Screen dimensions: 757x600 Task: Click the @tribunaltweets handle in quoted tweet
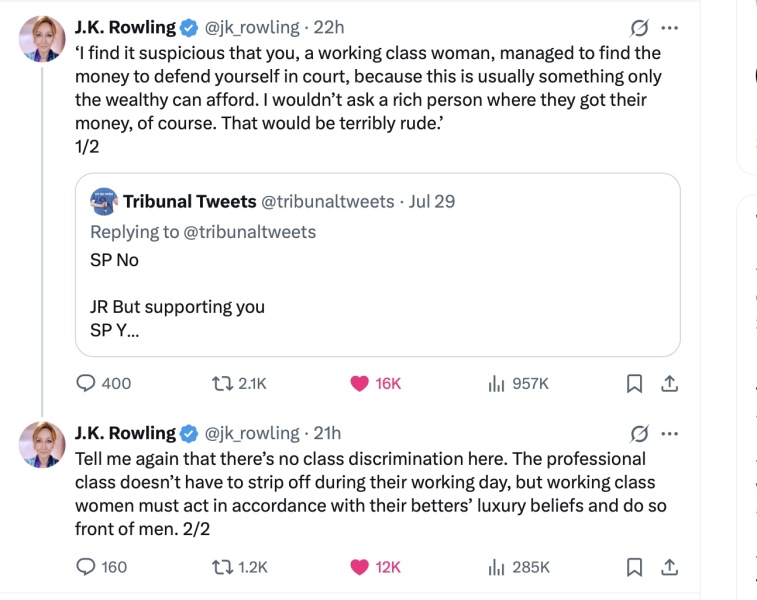tap(327, 201)
